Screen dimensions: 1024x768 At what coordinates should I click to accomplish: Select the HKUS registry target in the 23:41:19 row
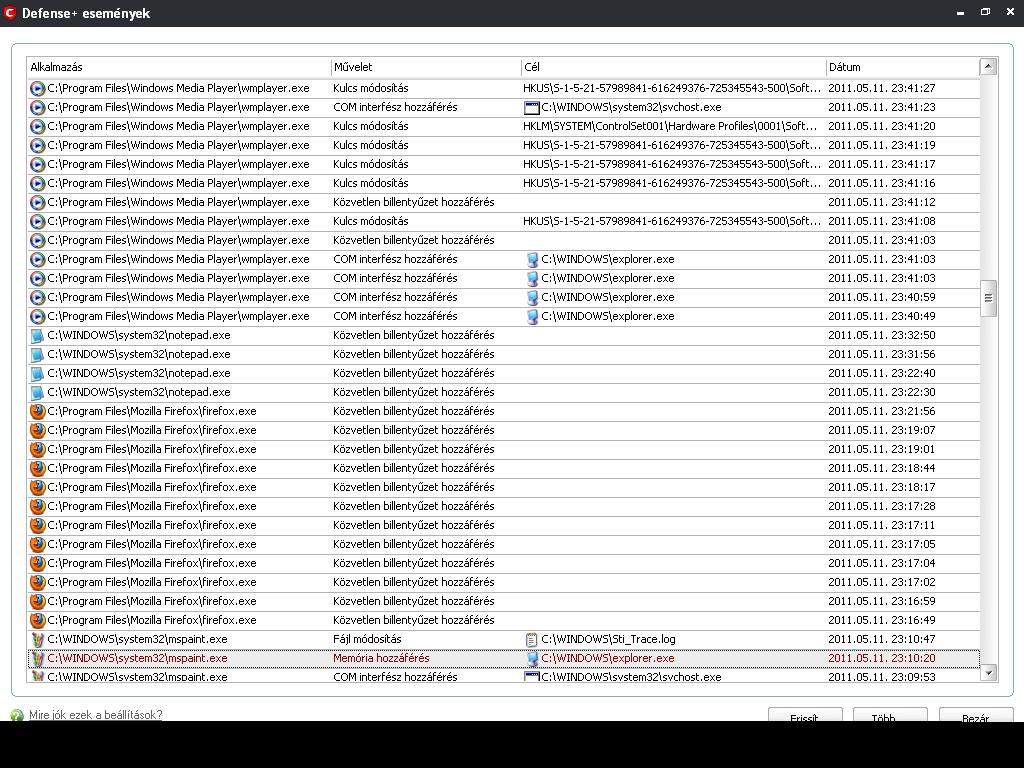[671, 145]
